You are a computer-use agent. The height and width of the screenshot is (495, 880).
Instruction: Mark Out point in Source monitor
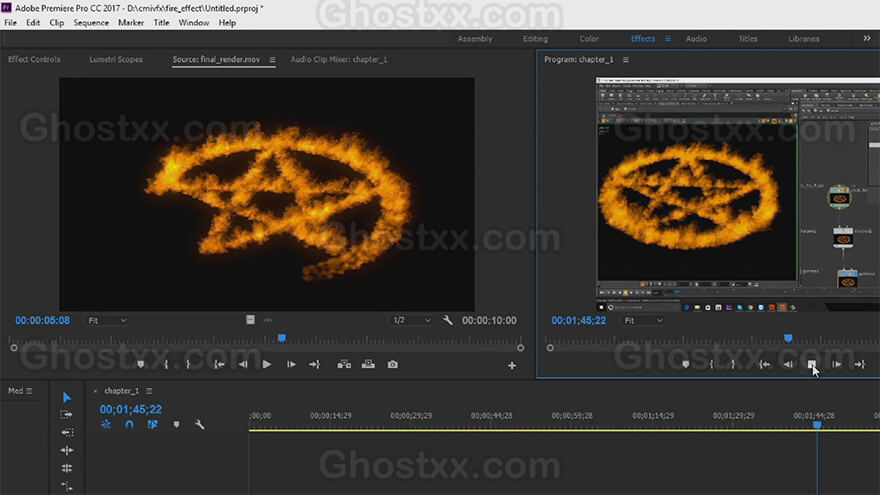[x=188, y=364]
